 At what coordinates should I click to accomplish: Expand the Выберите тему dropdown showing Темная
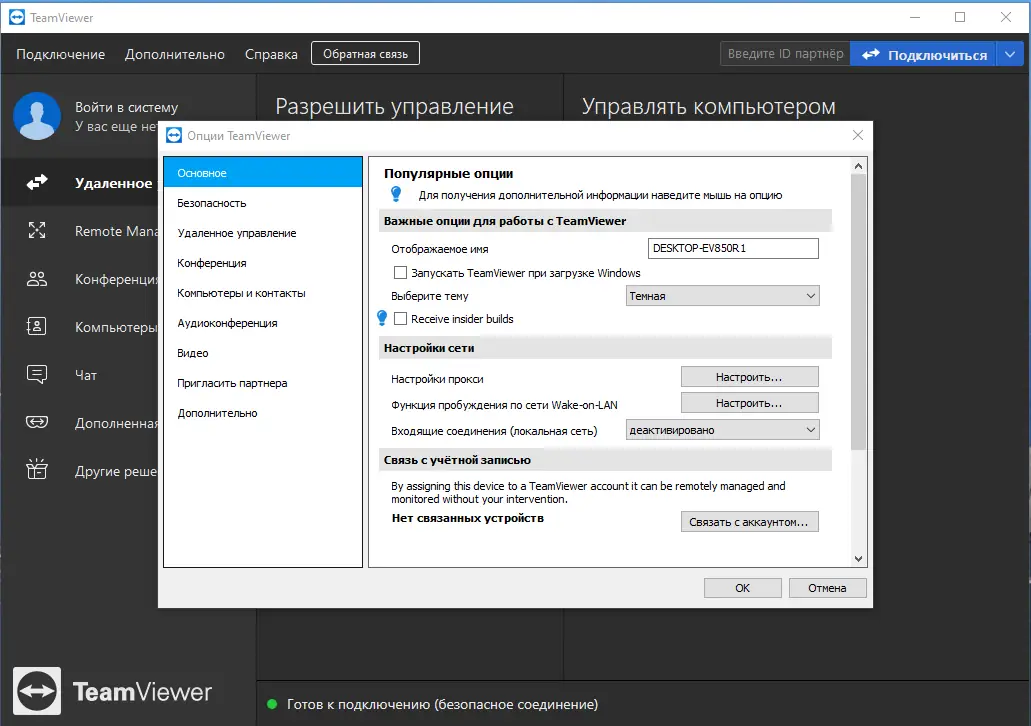723,296
